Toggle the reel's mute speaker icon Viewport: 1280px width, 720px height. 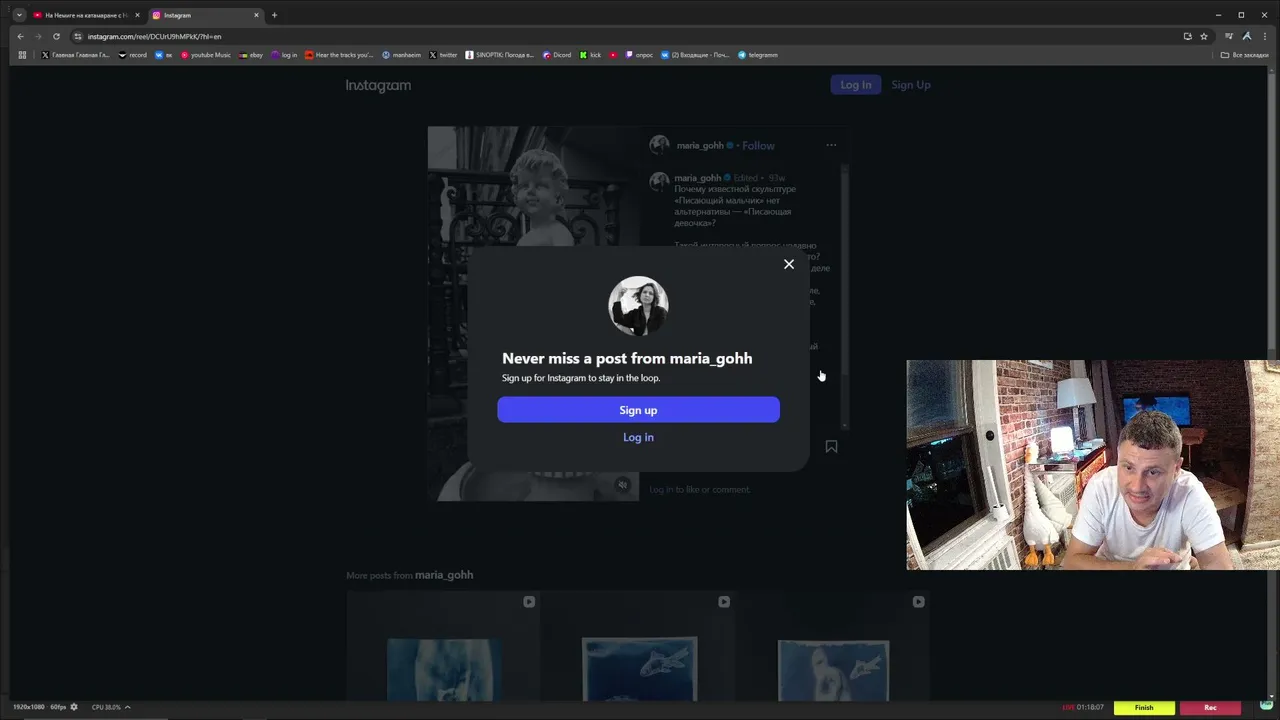[x=622, y=485]
